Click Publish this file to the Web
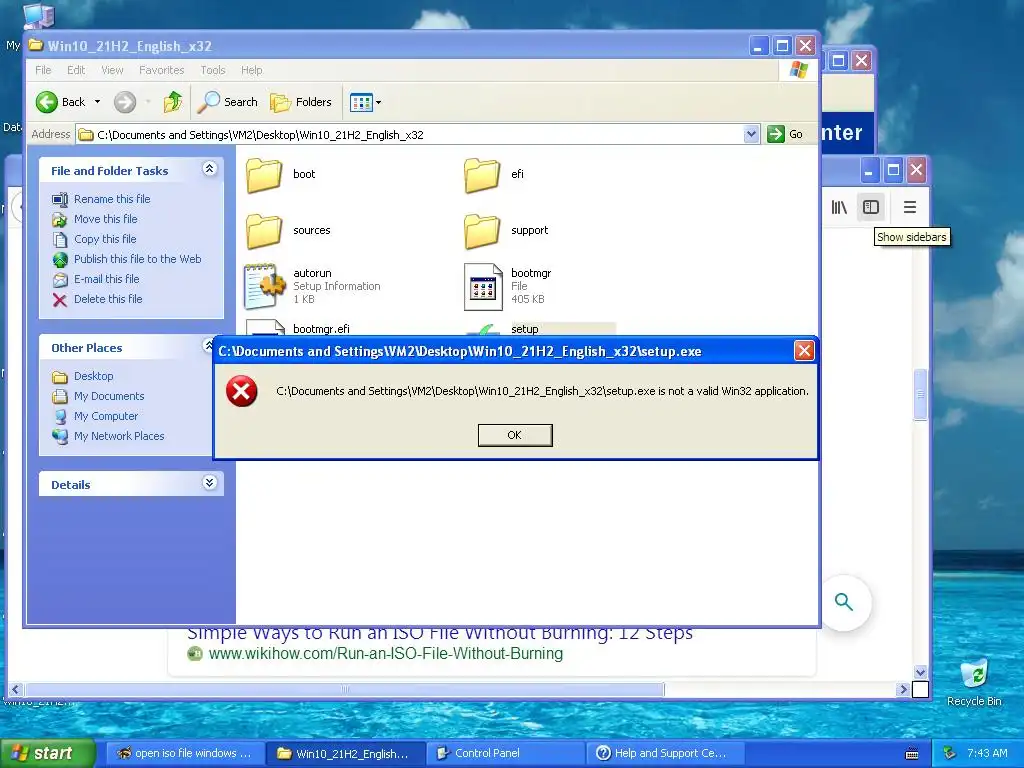This screenshot has width=1024, height=768. (137, 259)
